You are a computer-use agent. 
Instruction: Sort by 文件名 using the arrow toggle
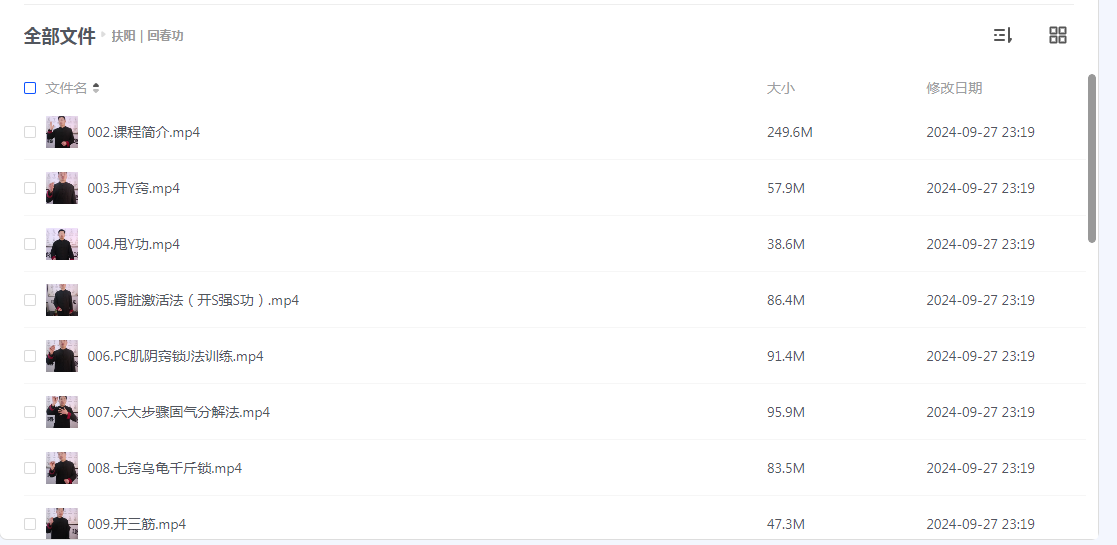[x=96, y=88]
